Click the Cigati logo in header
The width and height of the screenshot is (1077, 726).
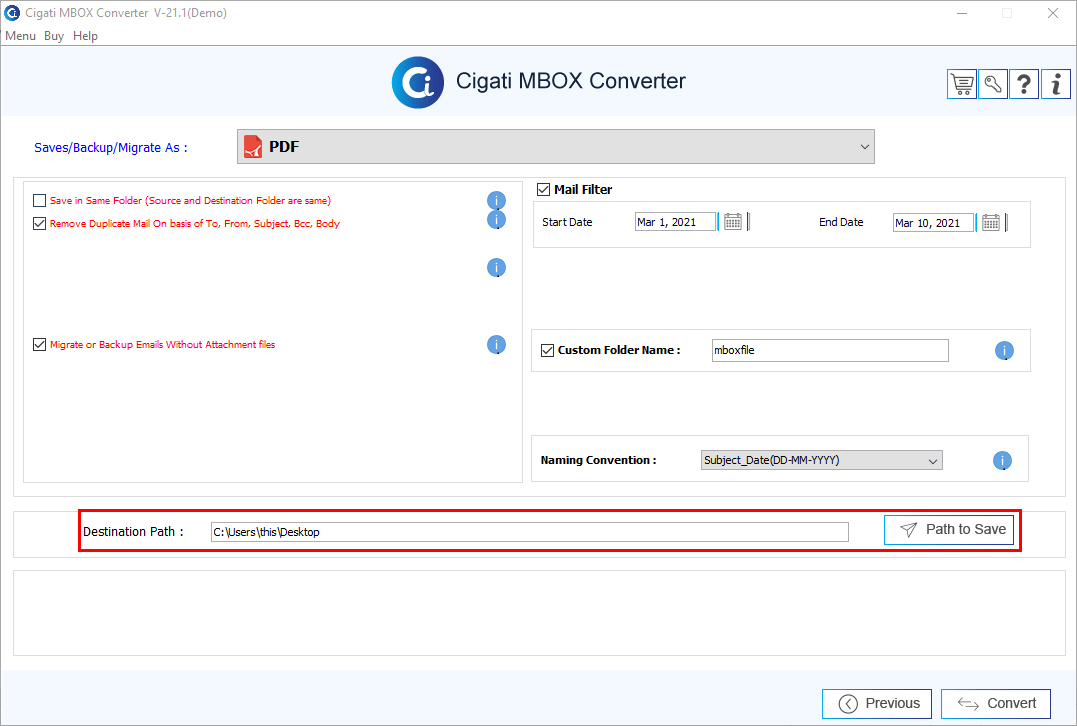[x=418, y=82]
